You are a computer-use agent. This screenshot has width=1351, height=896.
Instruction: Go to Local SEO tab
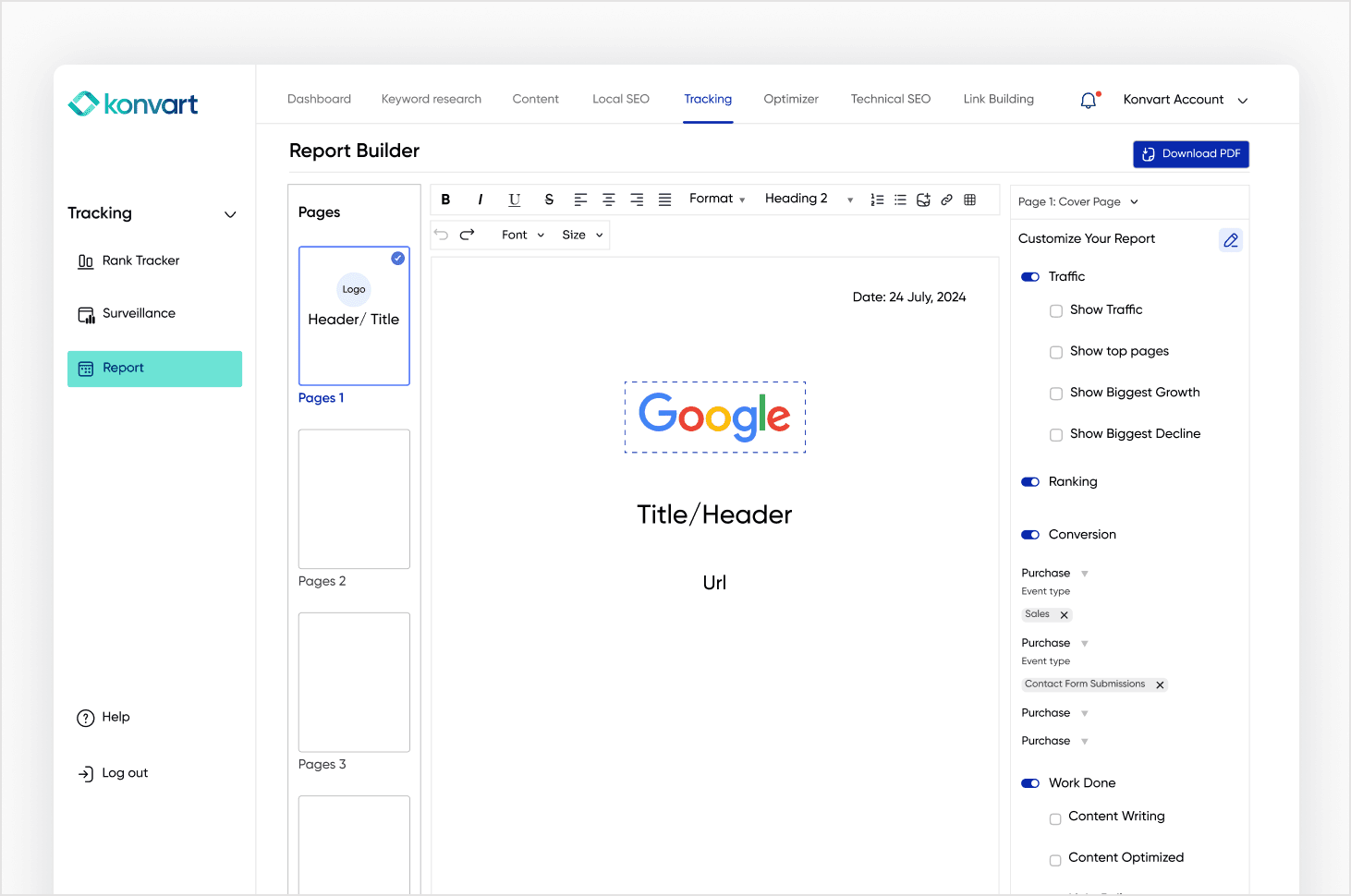click(x=621, y=99)
